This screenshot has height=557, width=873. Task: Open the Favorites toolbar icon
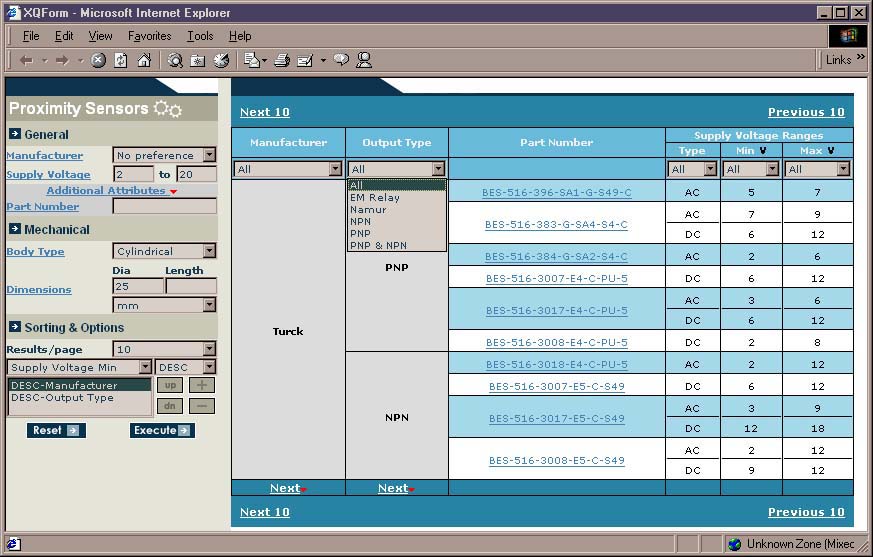pos(198,60)
